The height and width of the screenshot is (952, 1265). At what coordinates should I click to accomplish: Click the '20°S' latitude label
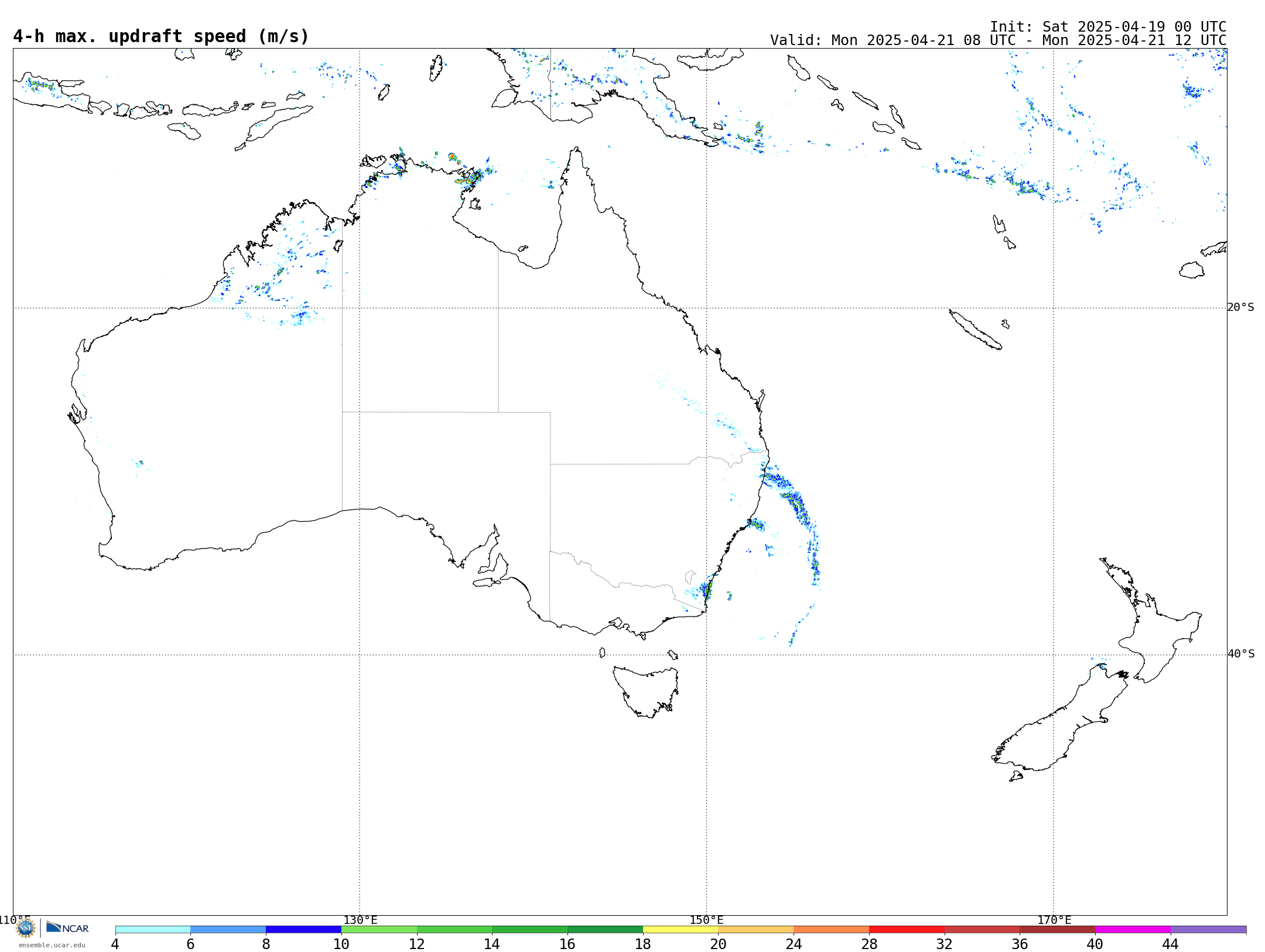coord(1241,307)
